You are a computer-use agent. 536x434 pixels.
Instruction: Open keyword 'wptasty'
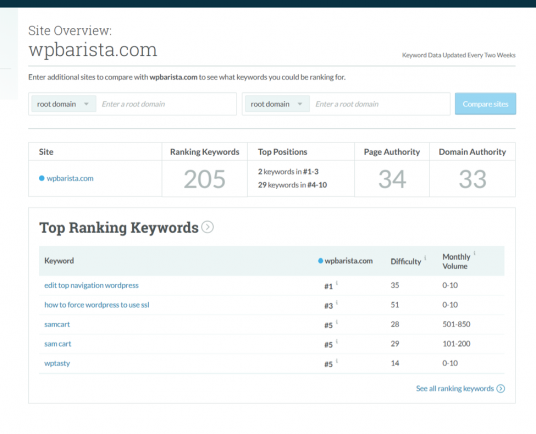click(x=57, y=363)
